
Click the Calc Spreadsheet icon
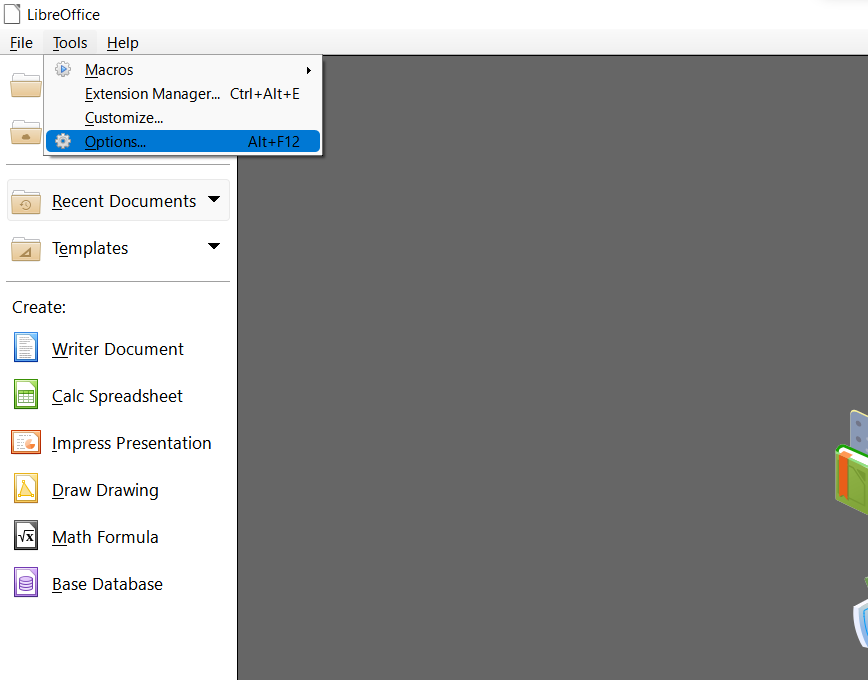click(26, 394)
